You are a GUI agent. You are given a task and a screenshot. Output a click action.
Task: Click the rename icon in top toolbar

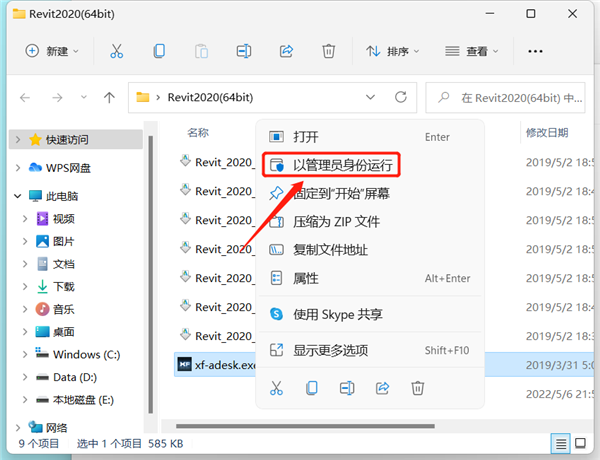click(x=244, y=51)
